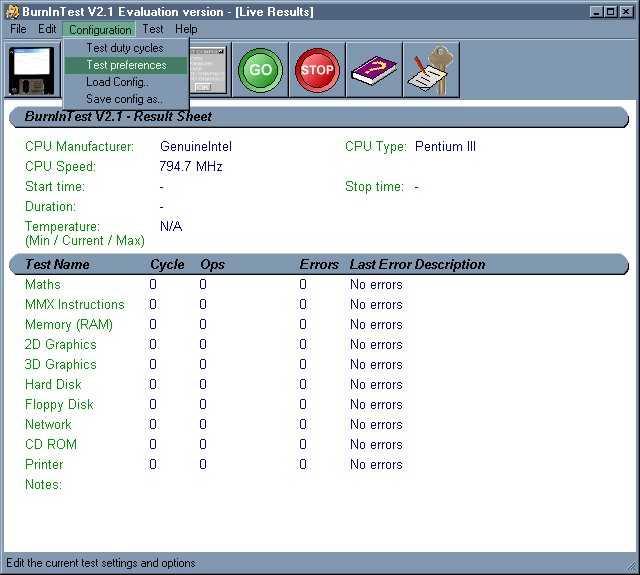
Task: Click the Network test label
Action: (48, 424)
